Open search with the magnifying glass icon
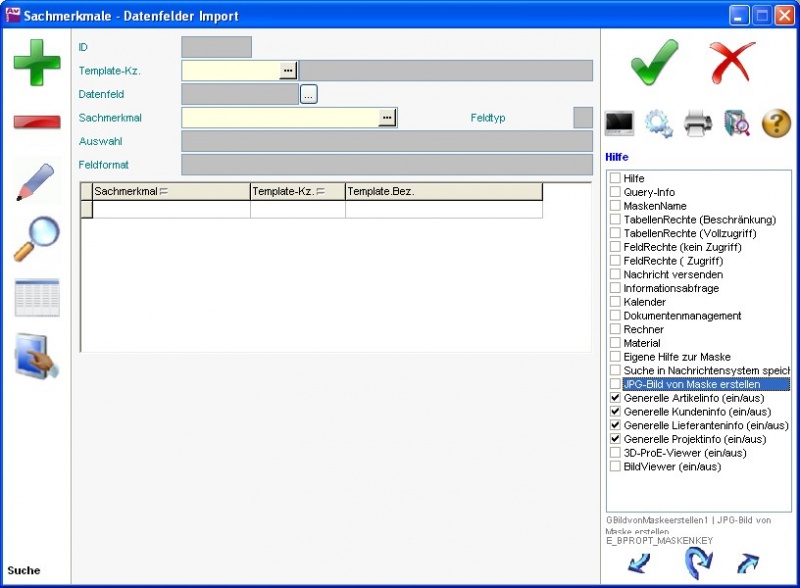Image resolution: width=800 pixels, height=588 pixels. 37,239
